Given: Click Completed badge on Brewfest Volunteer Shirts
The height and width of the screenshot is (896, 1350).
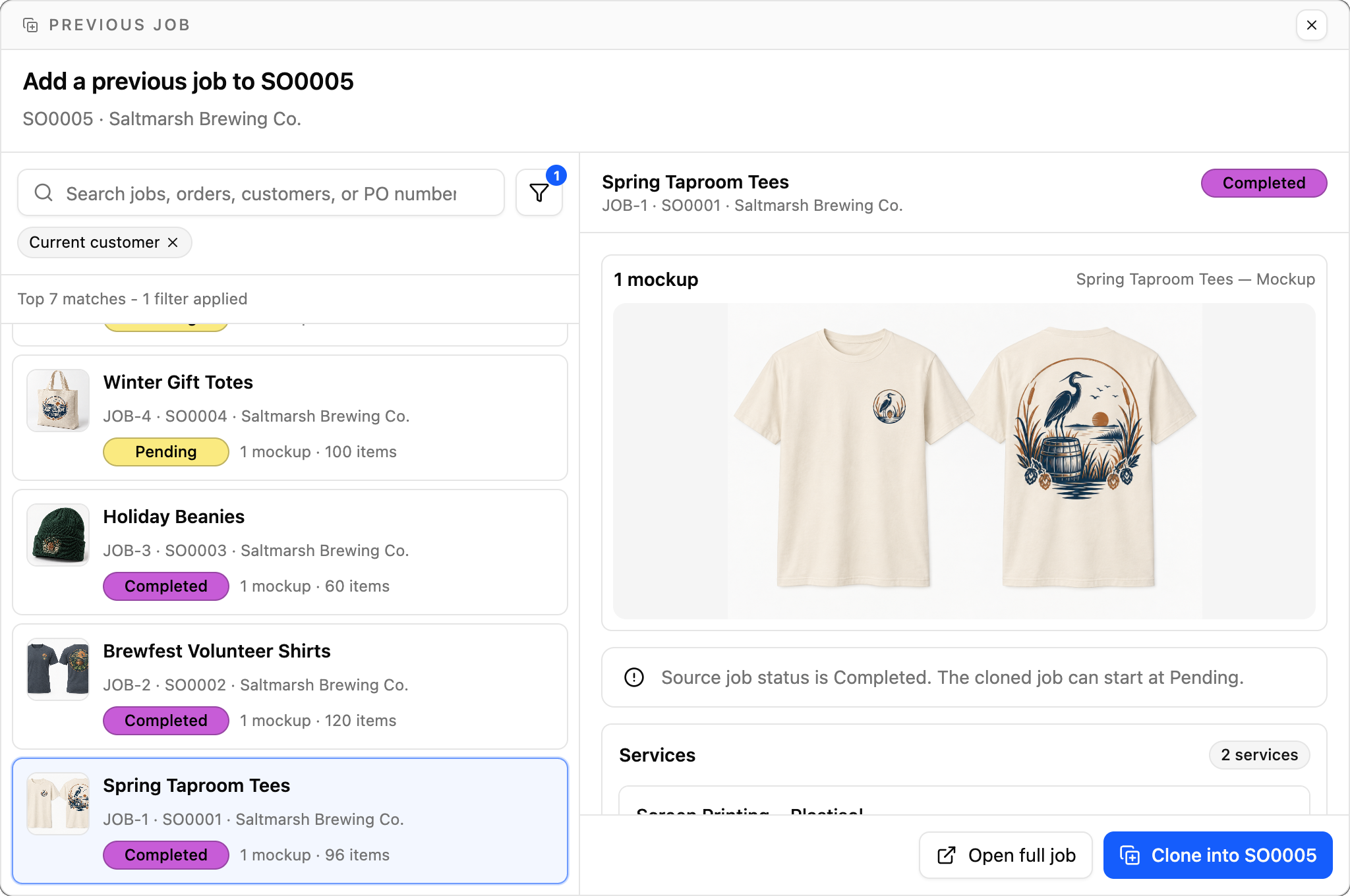Looking at the screenshot, I should point(166,721).
